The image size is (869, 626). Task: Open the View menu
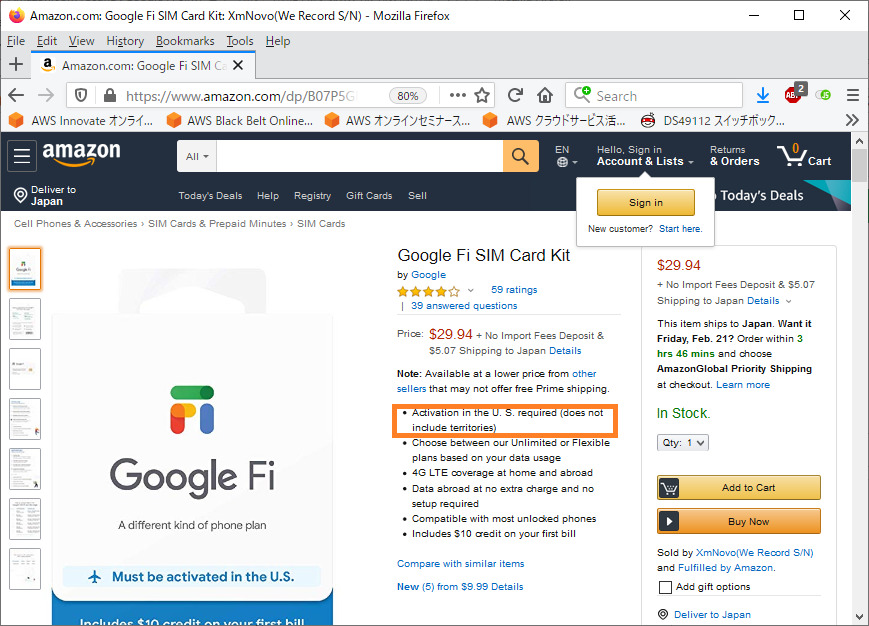[81, 41]
